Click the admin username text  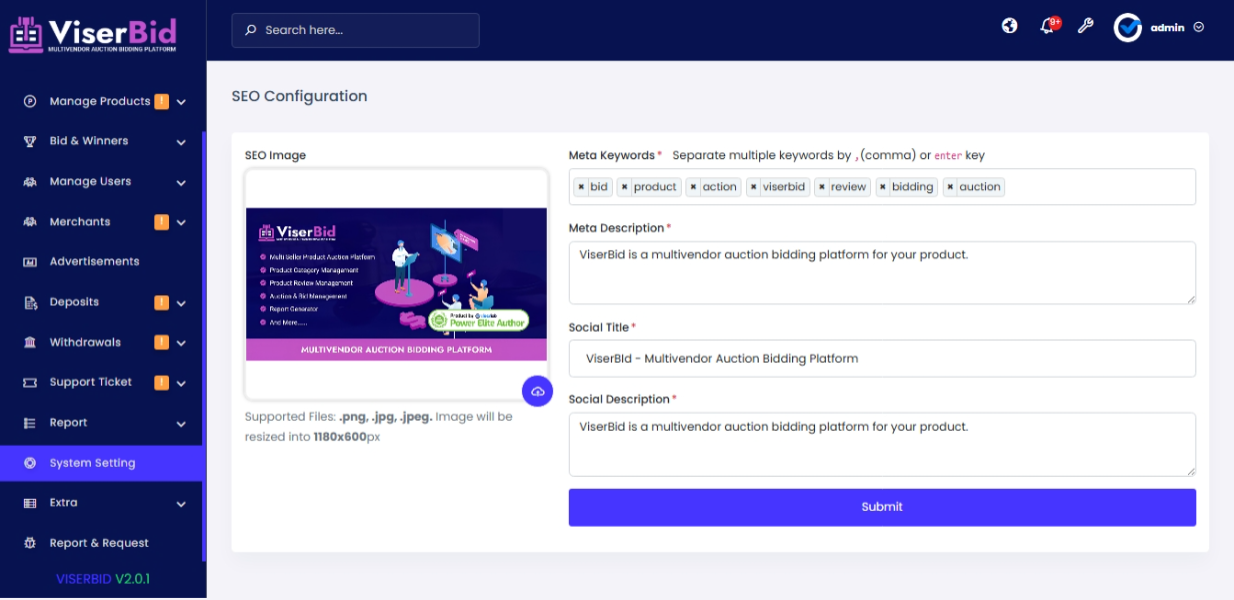pos(1167,28)
